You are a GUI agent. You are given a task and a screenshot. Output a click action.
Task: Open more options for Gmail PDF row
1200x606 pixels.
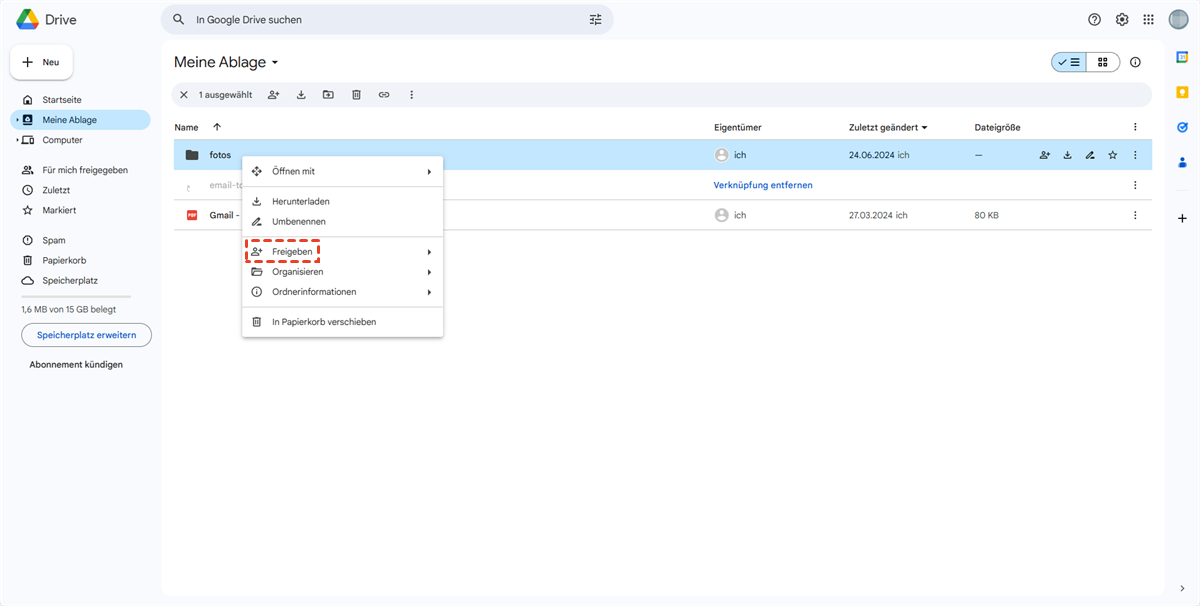tap(1135, 215)
